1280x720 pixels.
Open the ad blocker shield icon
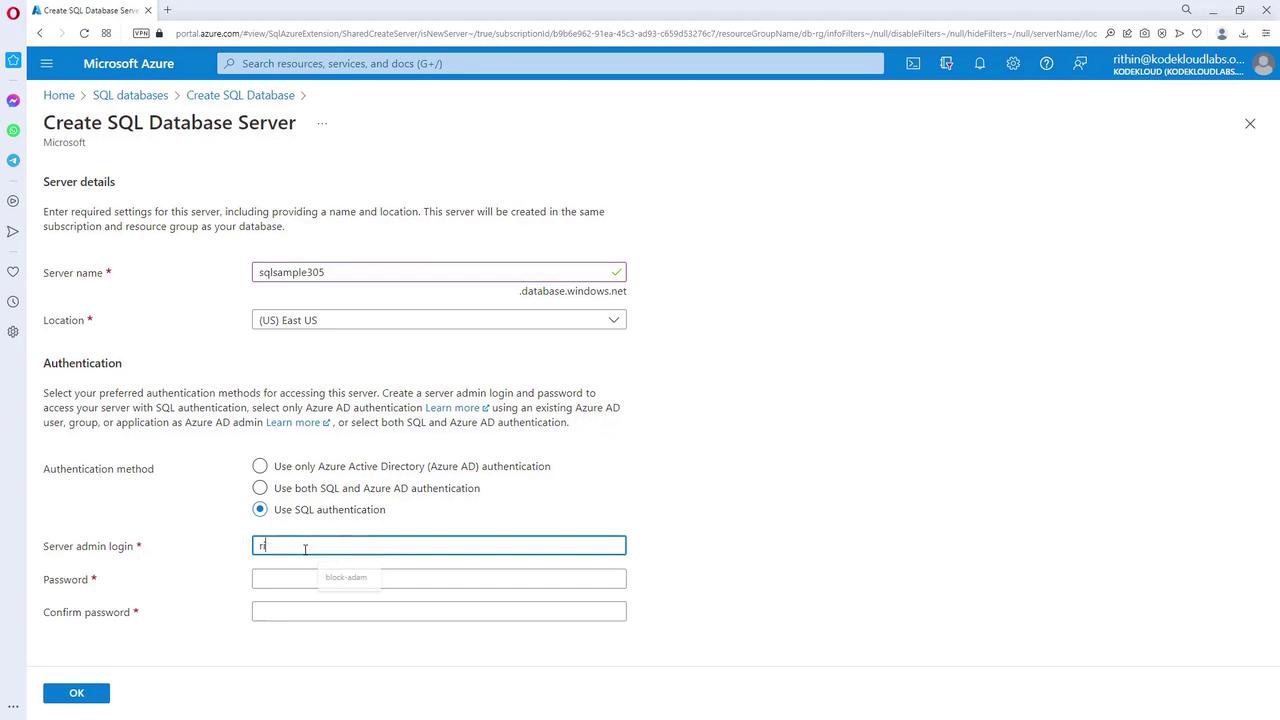(x=1161, y=33)
